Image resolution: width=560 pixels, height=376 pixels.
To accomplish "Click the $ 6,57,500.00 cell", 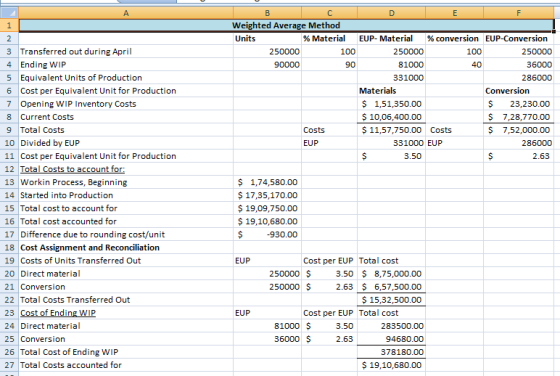I will [392, 287].
